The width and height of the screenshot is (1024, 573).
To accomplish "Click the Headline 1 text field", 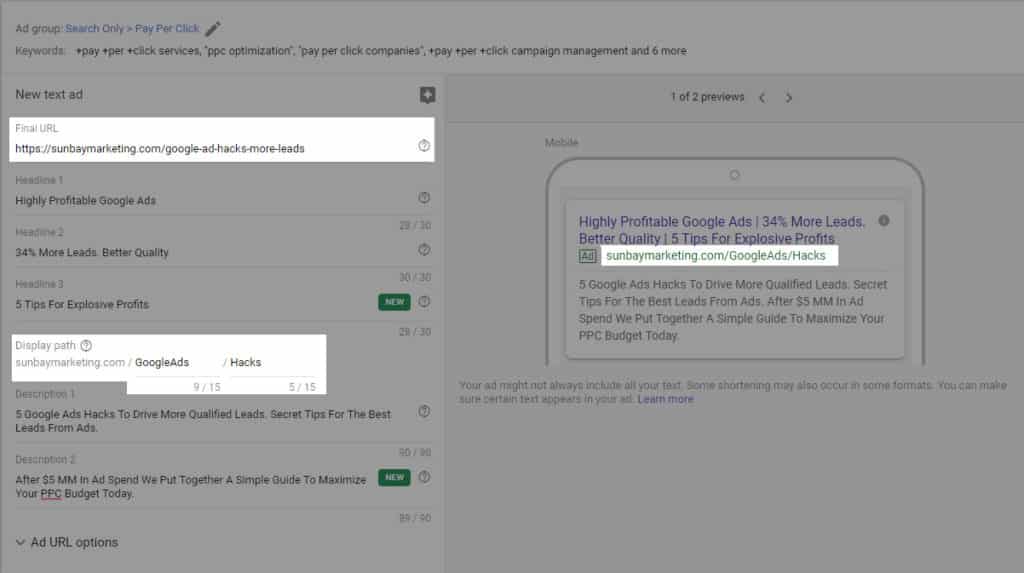I will tap(215, 201).
